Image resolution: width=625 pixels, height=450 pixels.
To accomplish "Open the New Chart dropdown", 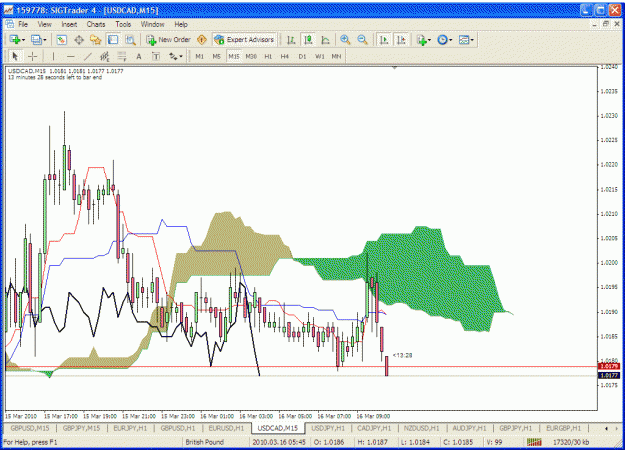I will click(18, 40).
